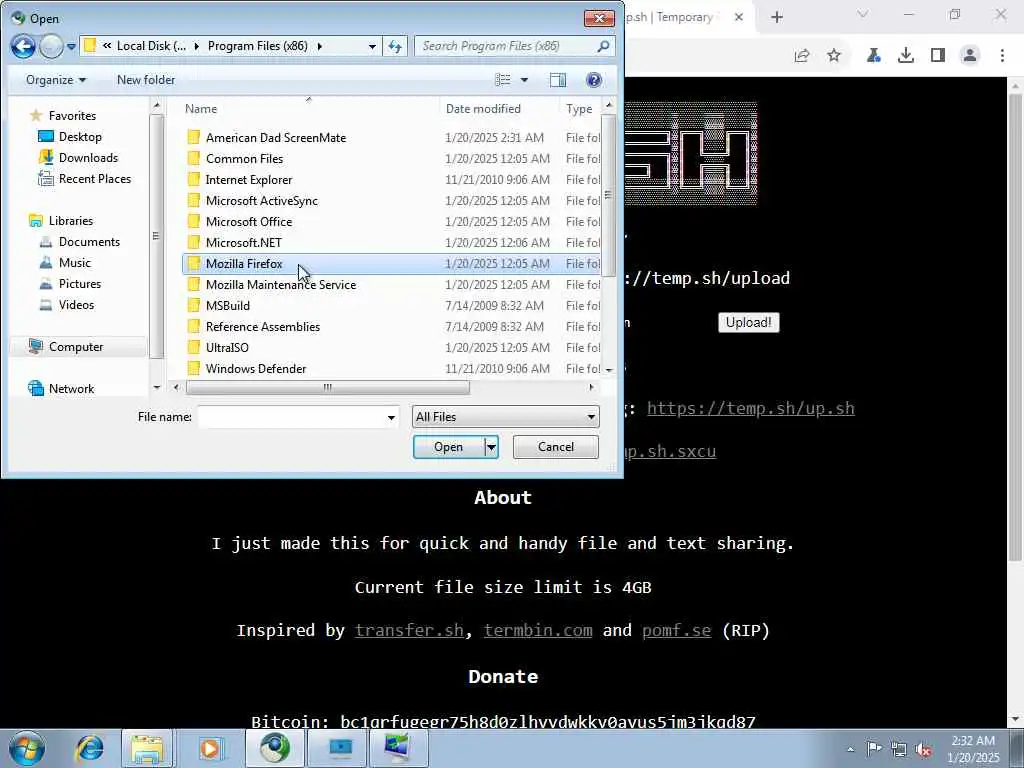Visit the termbin.com link
Image resolution: width=1024 pixels, height=768 pixels.
click(x=538, y=630)
